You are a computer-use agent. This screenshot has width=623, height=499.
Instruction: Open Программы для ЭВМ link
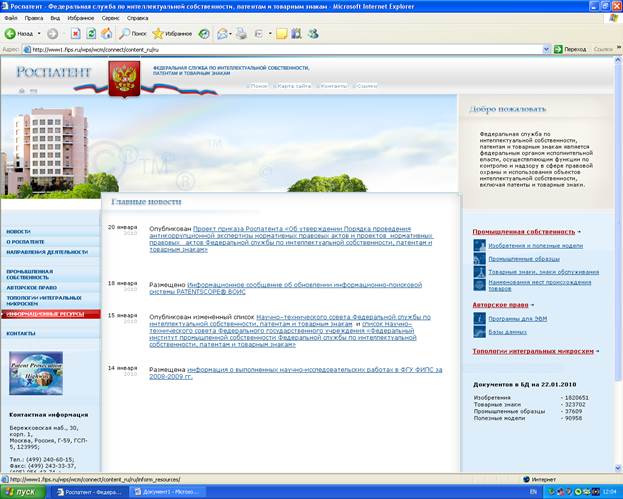coord(518,319)
